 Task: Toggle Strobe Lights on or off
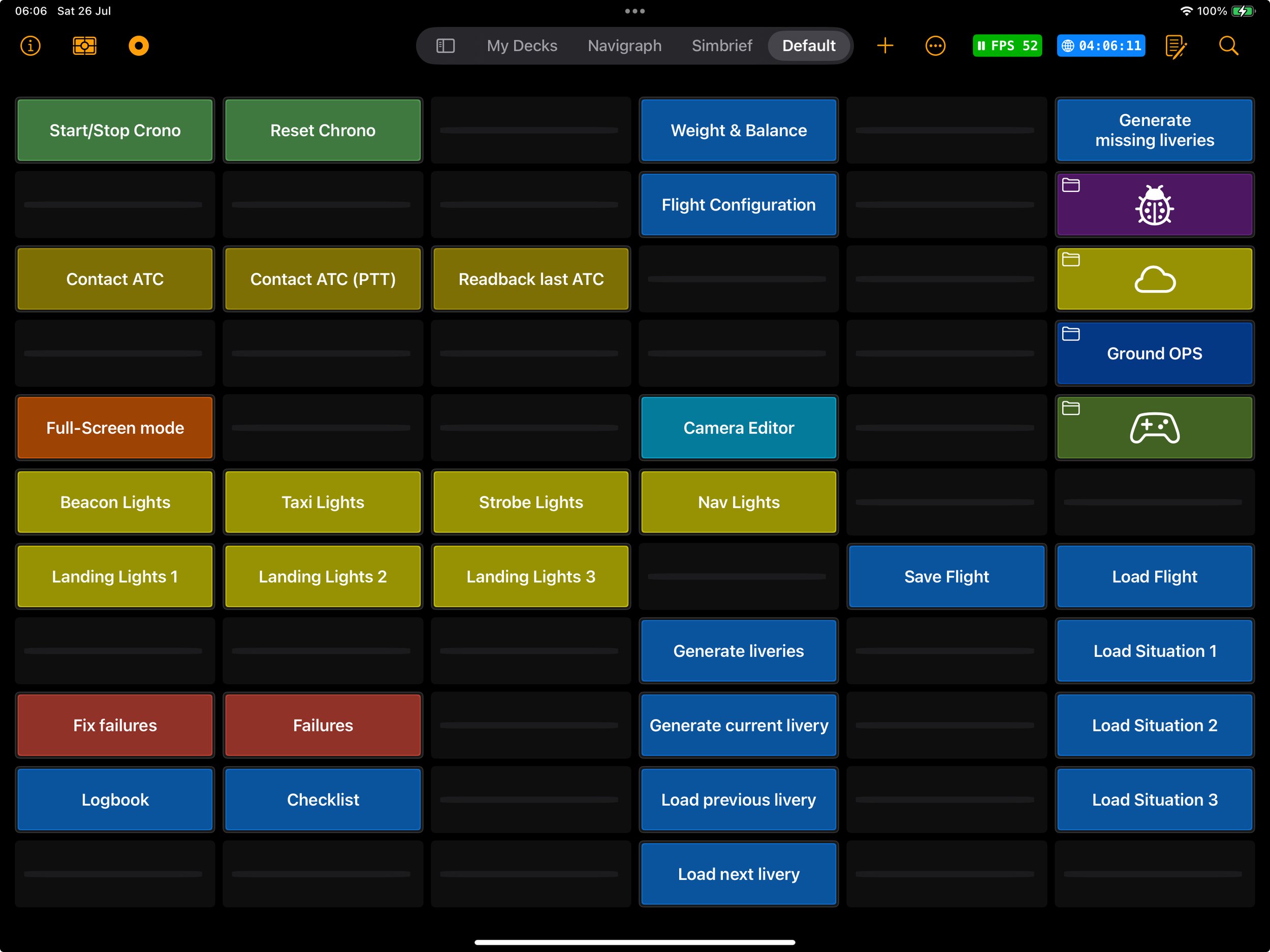tap(530, 502)
